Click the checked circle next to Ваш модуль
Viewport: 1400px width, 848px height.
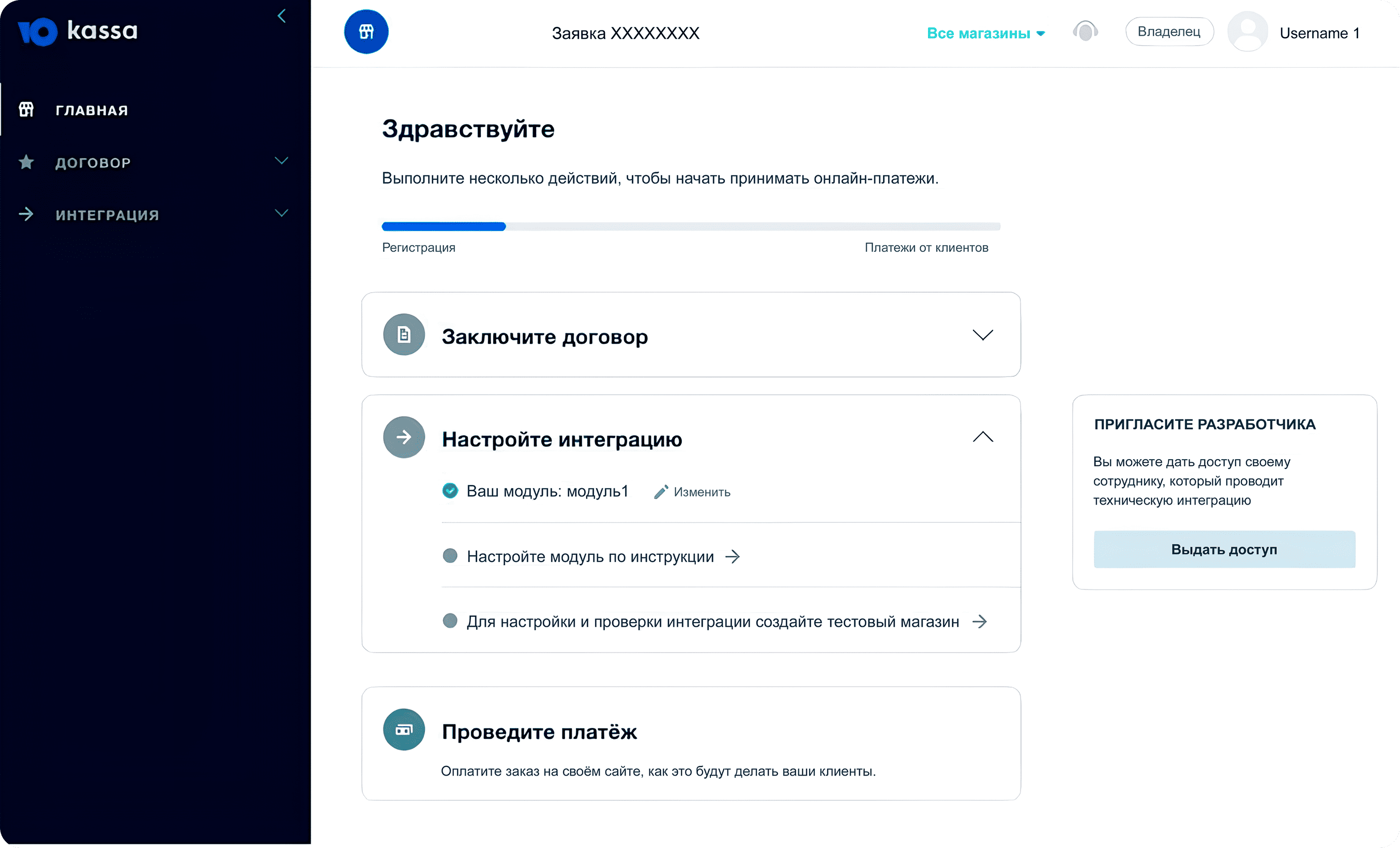[x=450, y=491]
